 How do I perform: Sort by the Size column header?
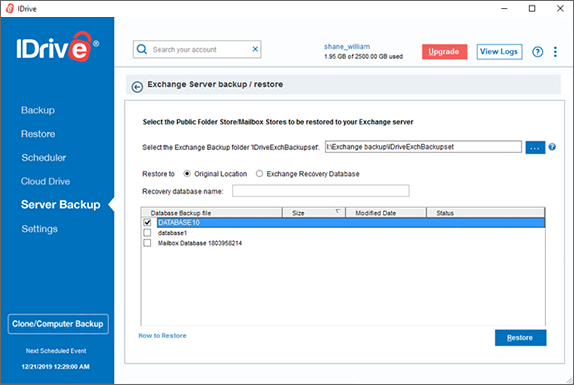[314, 213]
